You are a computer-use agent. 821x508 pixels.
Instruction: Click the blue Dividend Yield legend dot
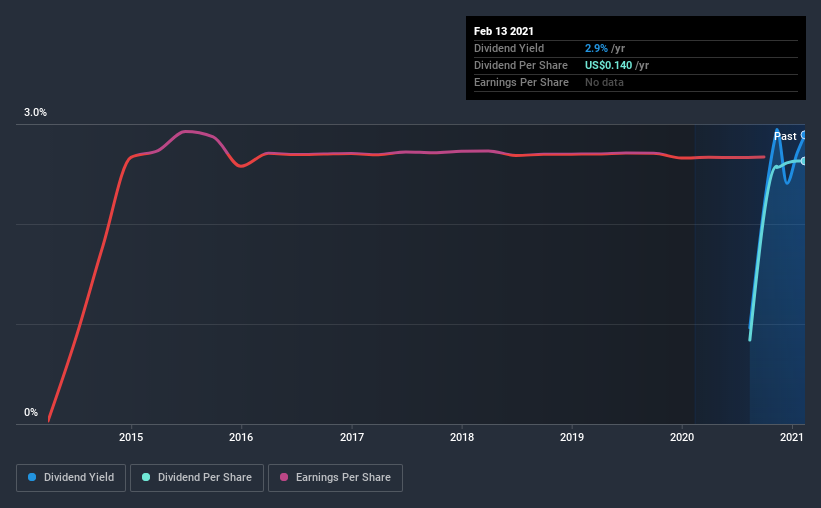coord(32,477)
